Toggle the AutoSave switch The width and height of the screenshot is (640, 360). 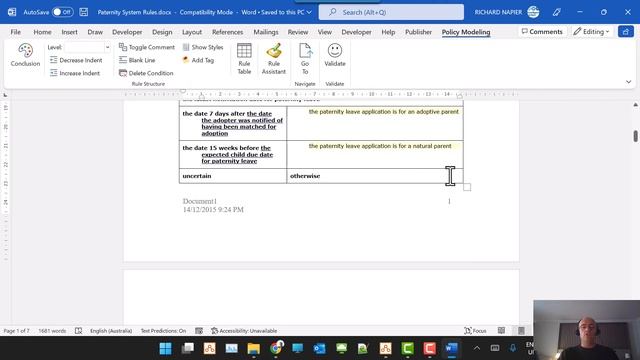62,12
